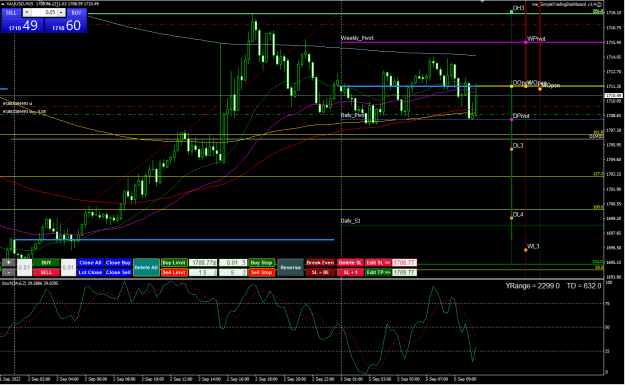Click the minus button on the bottom dashboard
625x385 pixels.
[8, 273]
